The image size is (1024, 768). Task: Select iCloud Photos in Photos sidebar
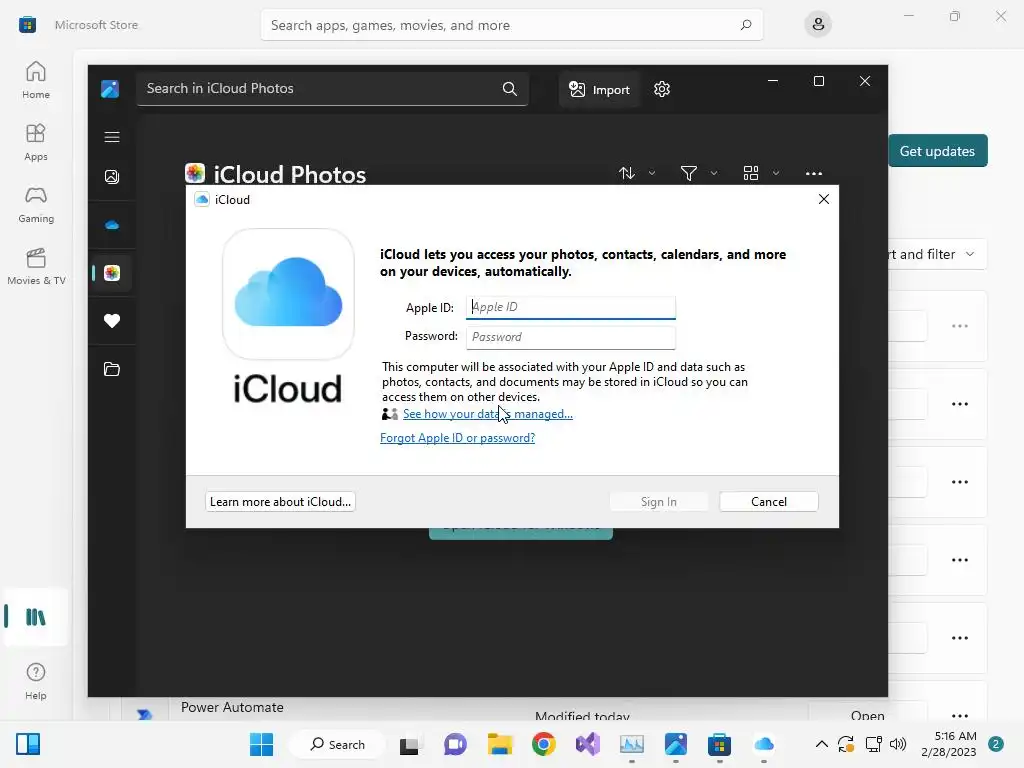click(x=112, y=273)
